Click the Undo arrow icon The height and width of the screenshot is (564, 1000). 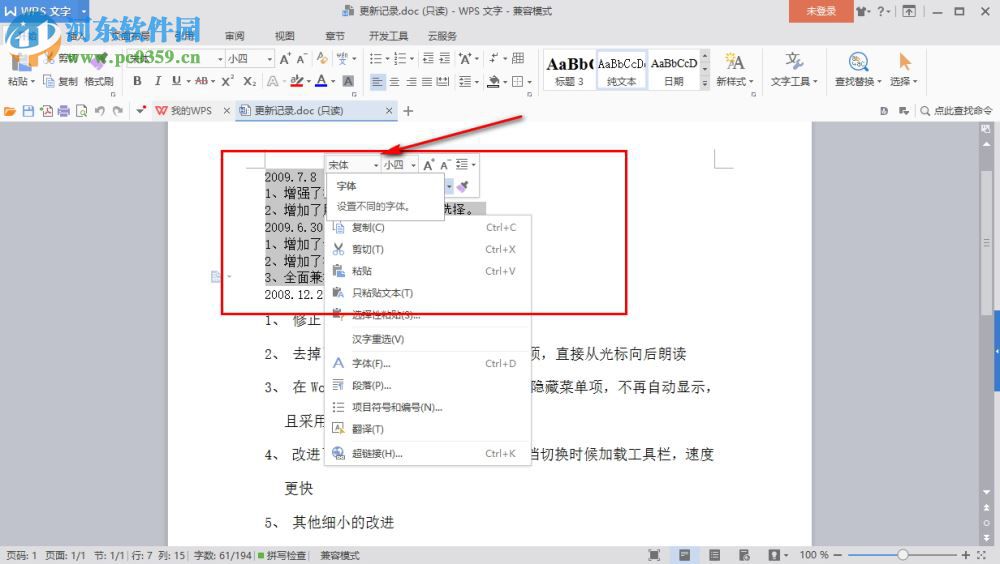99,111
